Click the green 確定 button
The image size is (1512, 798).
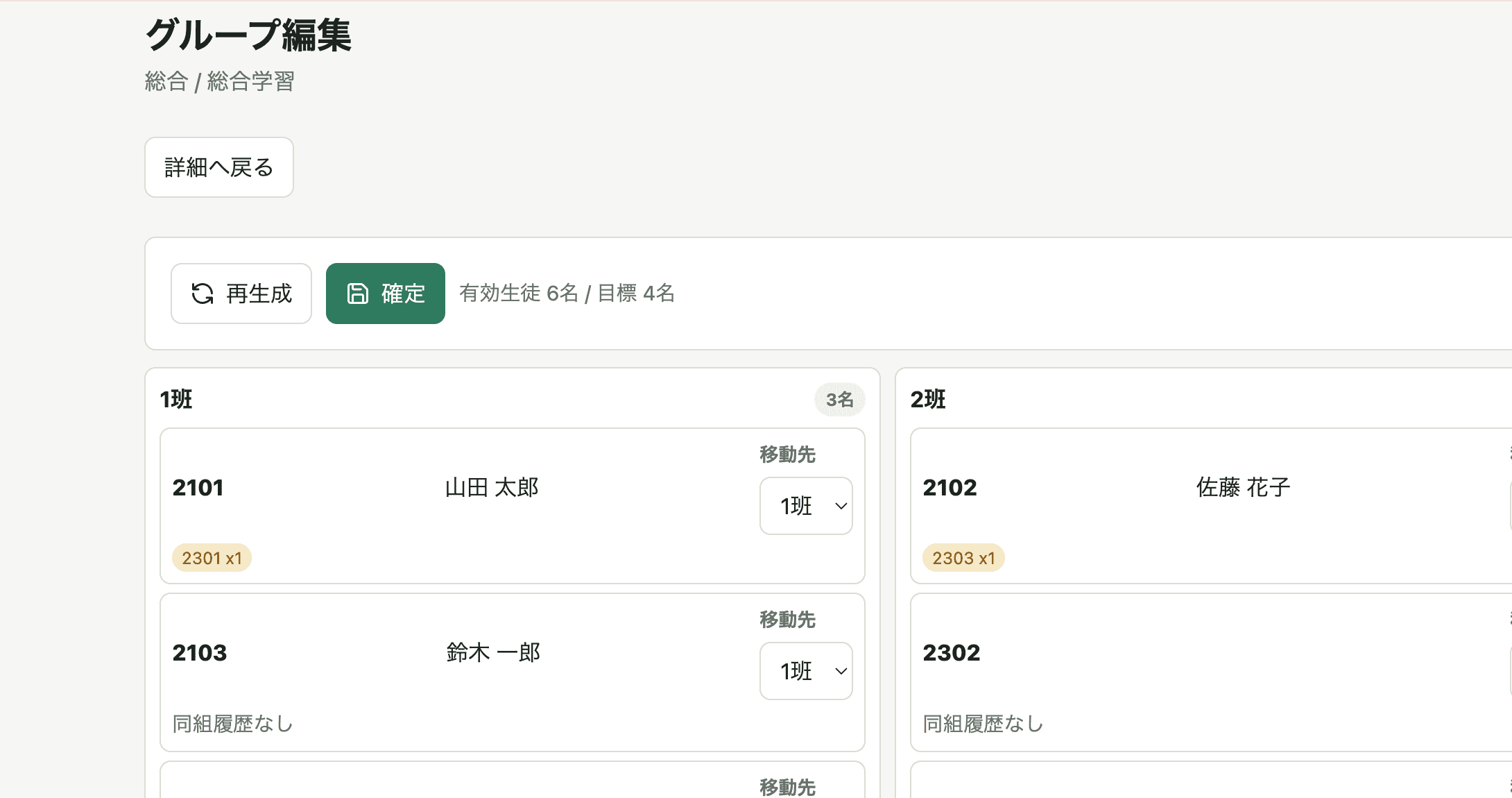click(x=386, y=294)
